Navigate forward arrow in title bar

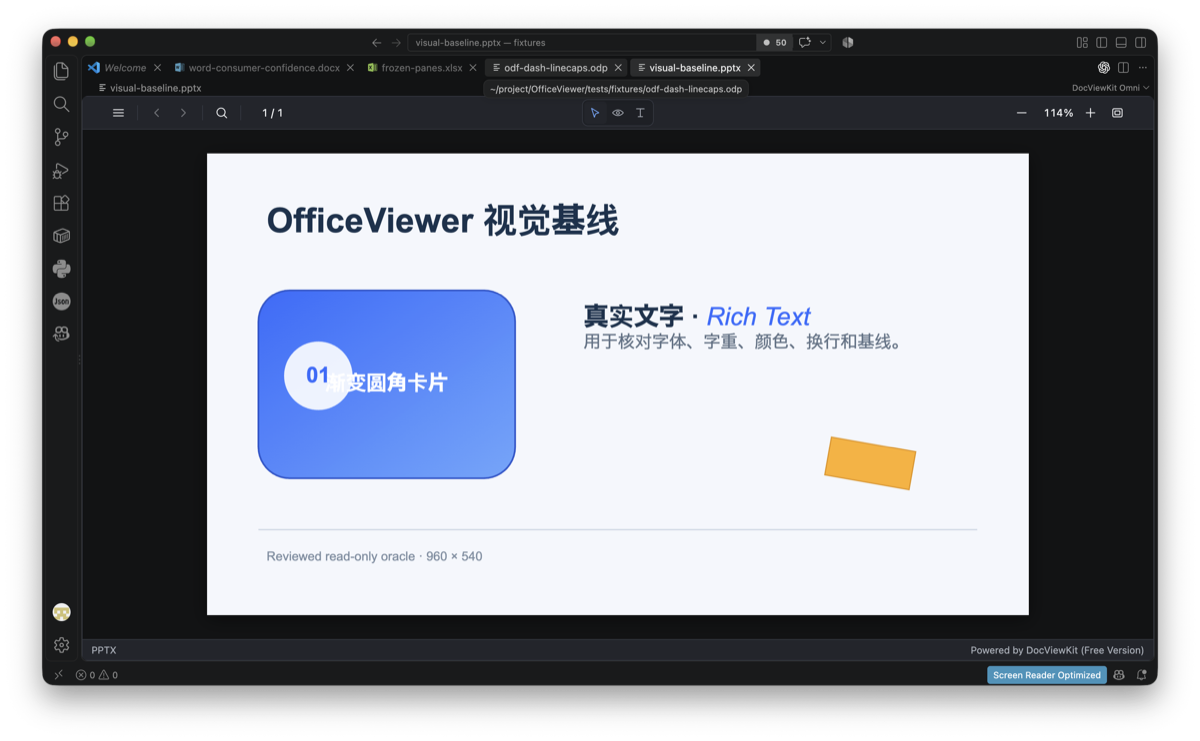click(396, 43)
